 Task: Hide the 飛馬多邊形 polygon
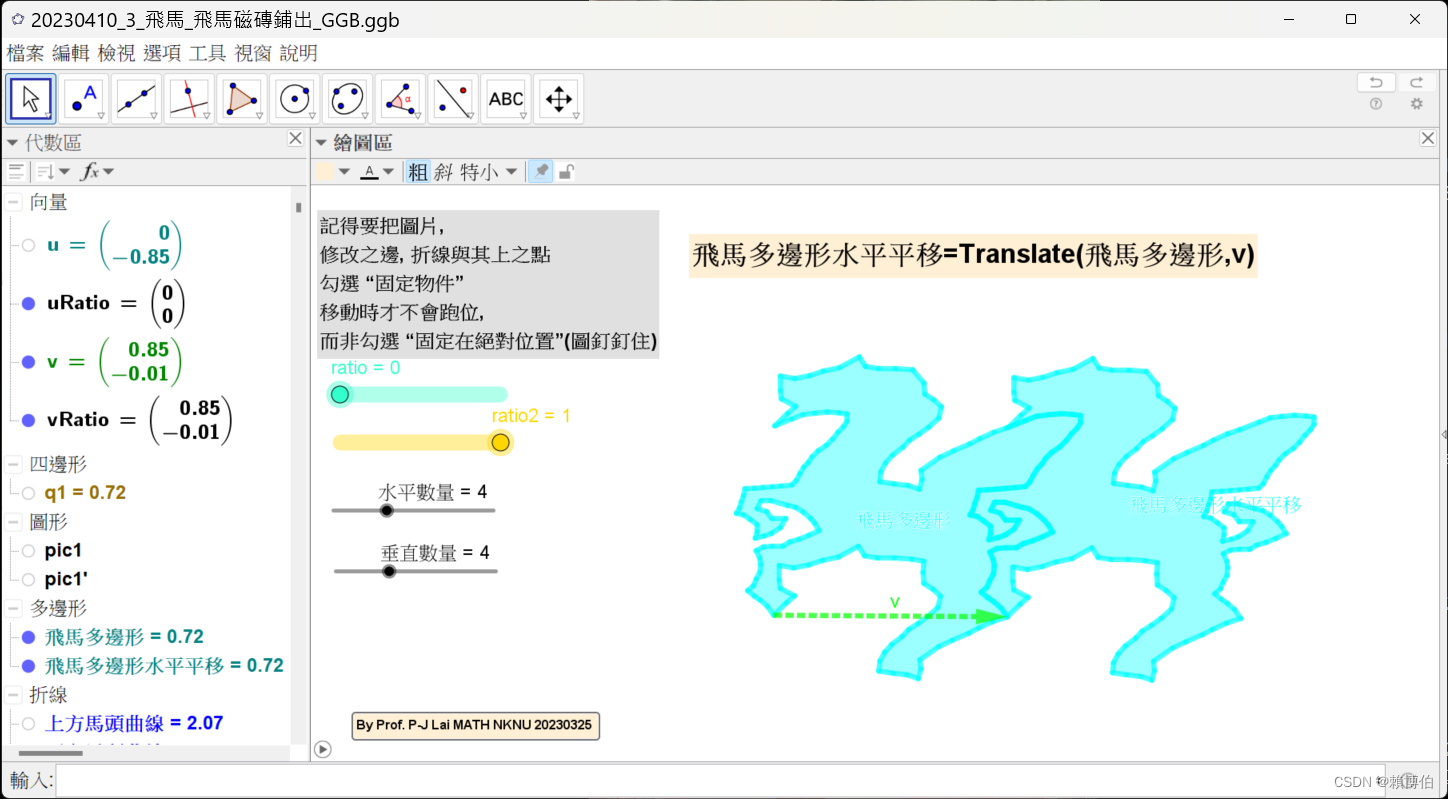pos(28,636)
